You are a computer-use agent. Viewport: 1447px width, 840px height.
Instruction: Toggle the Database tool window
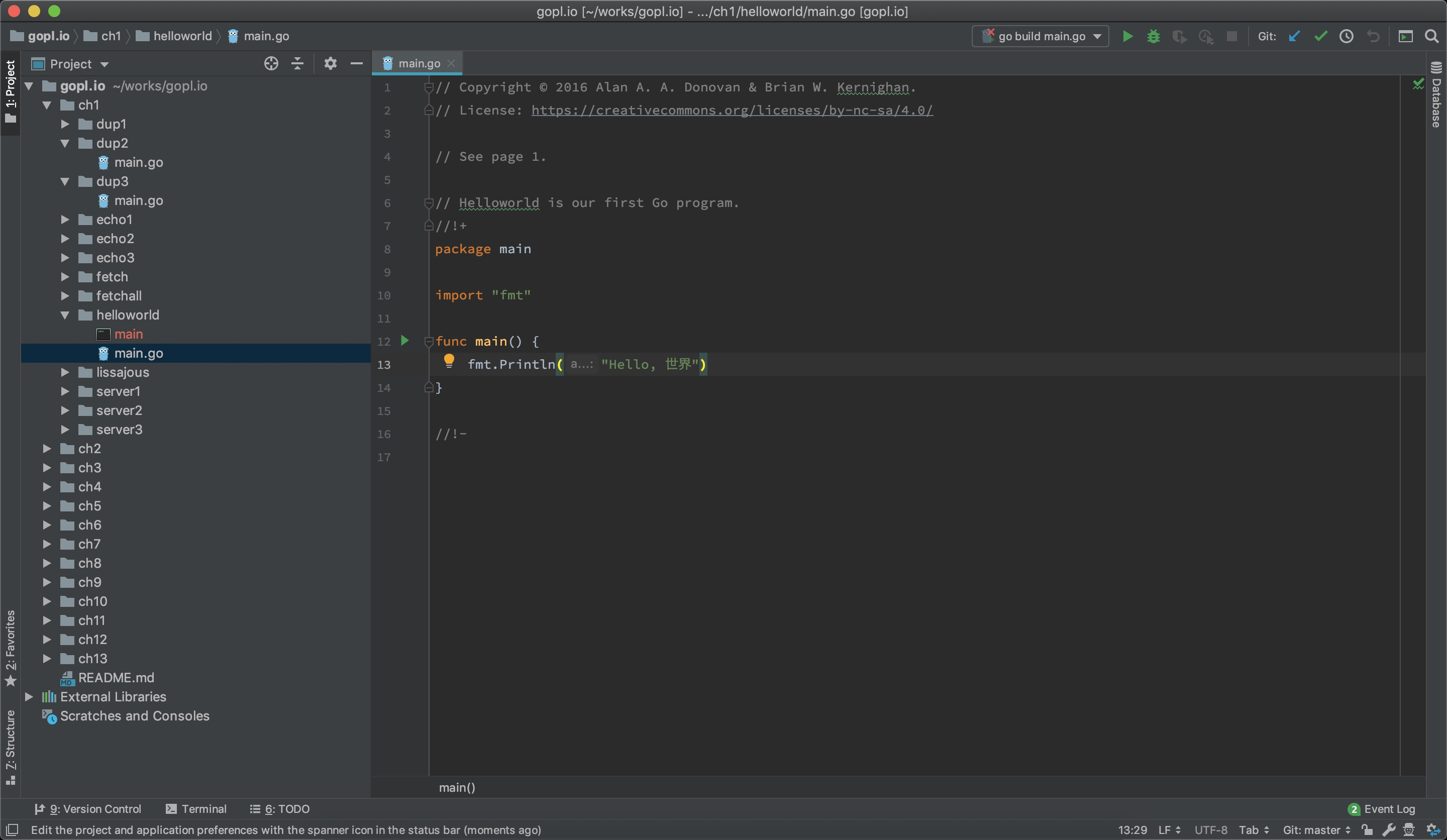(x=1436, y=95)
